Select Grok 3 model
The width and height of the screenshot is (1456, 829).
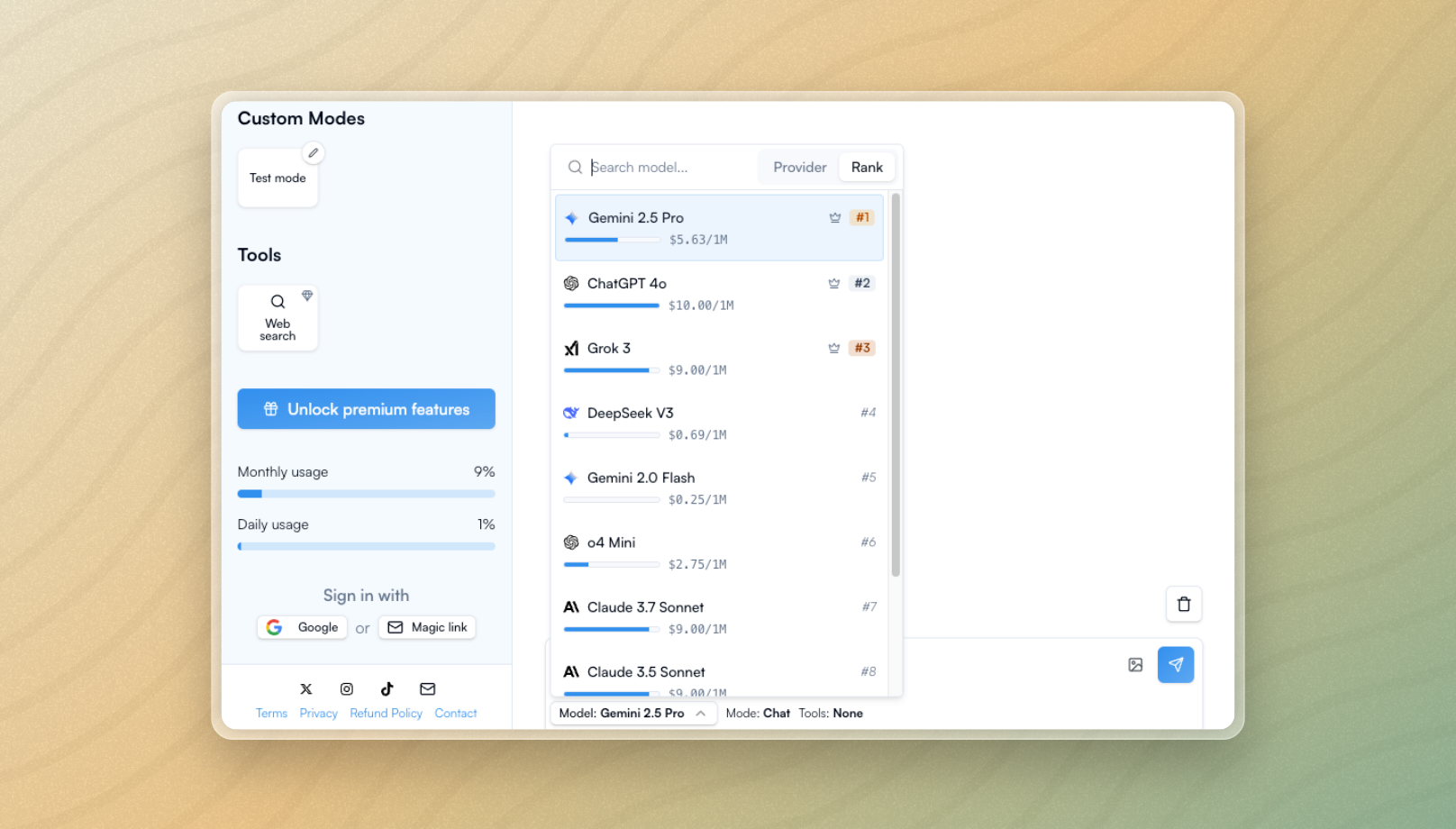719,359
